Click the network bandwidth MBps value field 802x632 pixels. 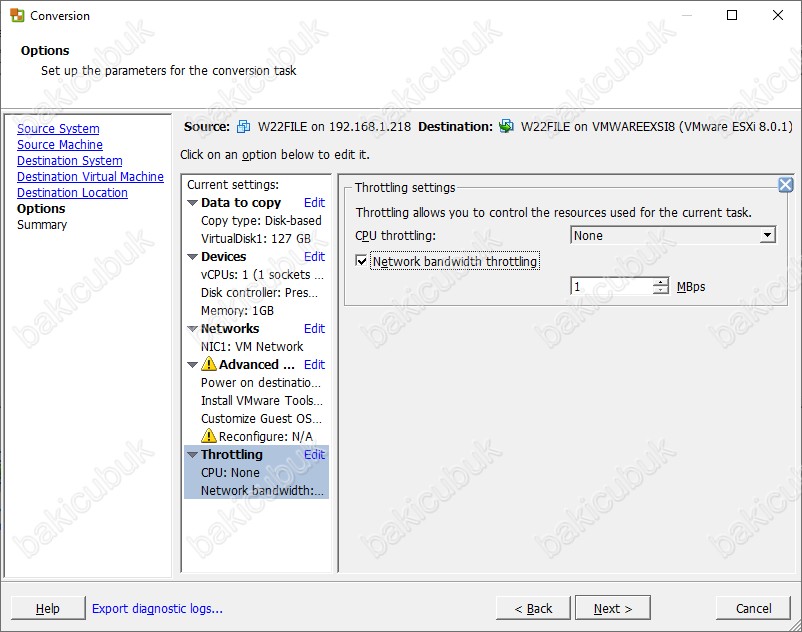pyautogui.click(x=612, y=286)
